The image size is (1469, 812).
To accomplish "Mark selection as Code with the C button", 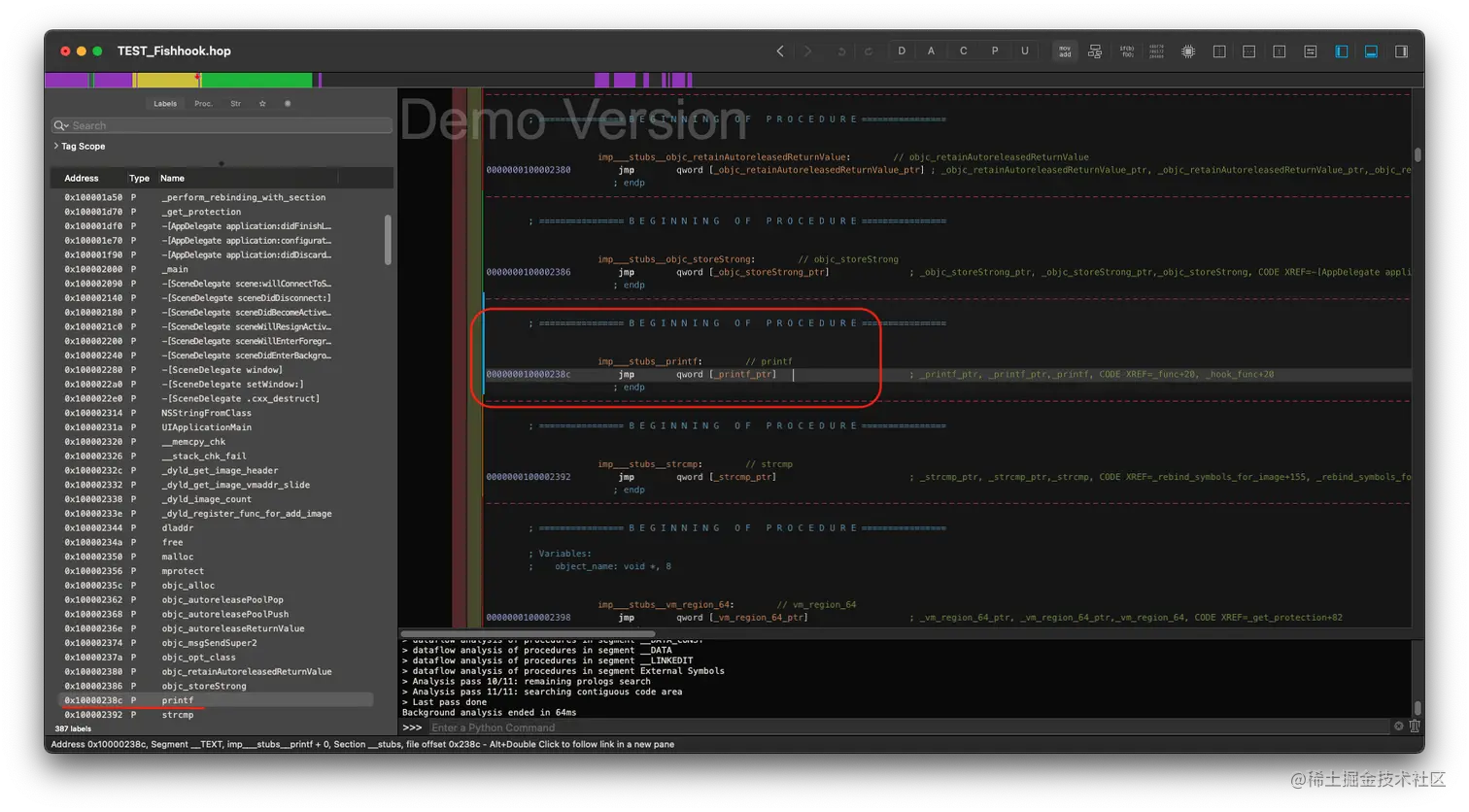I will pos(964,51).
